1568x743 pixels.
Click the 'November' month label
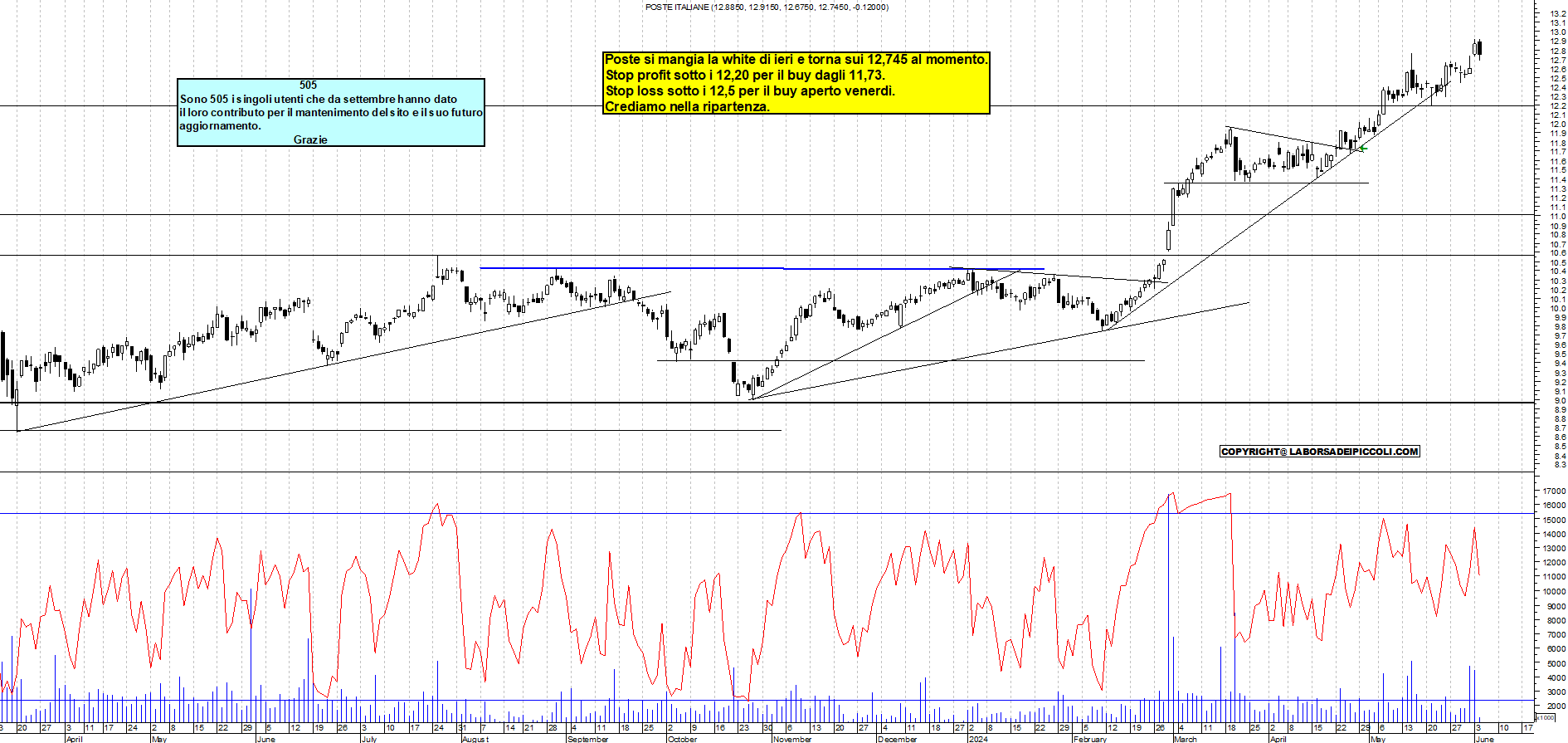coord(792,739)
